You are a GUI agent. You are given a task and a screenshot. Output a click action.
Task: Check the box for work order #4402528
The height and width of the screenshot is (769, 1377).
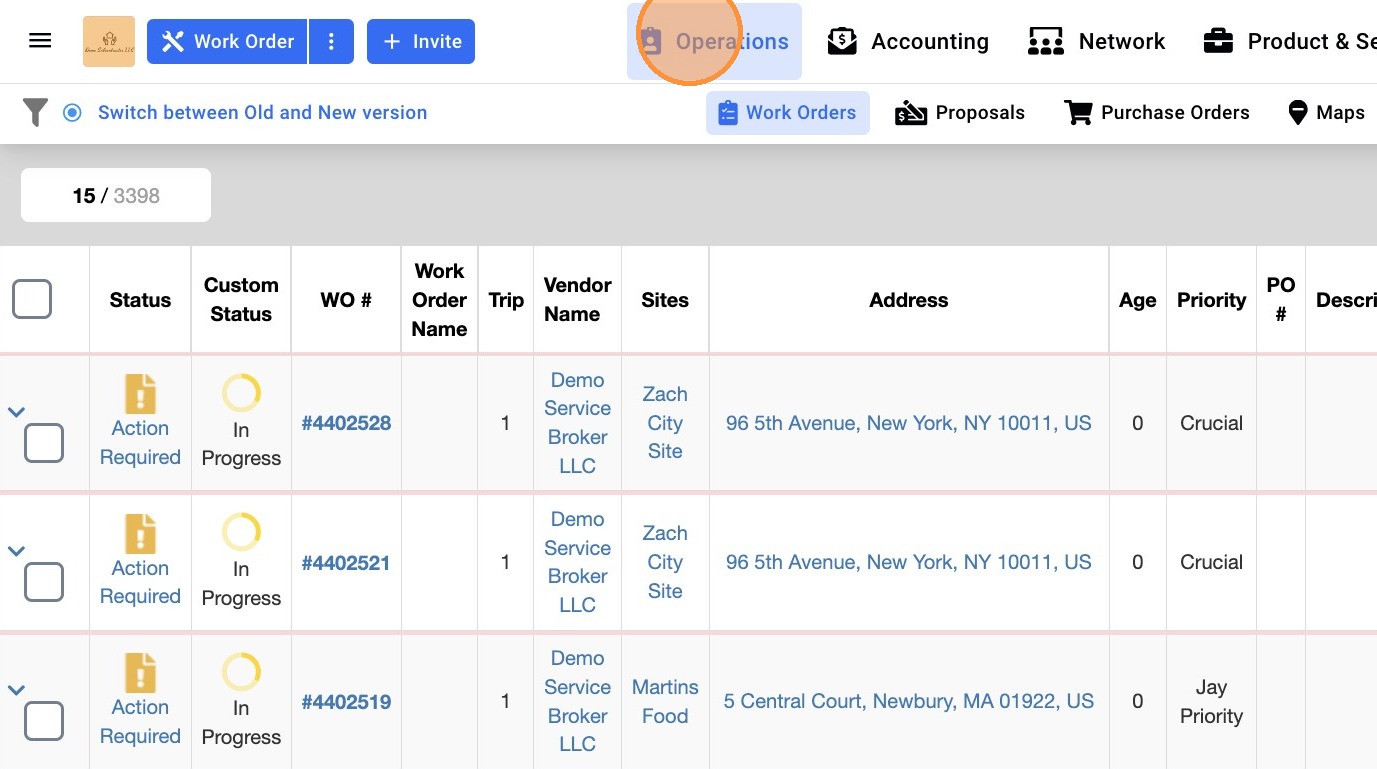[x=44, y=442]
